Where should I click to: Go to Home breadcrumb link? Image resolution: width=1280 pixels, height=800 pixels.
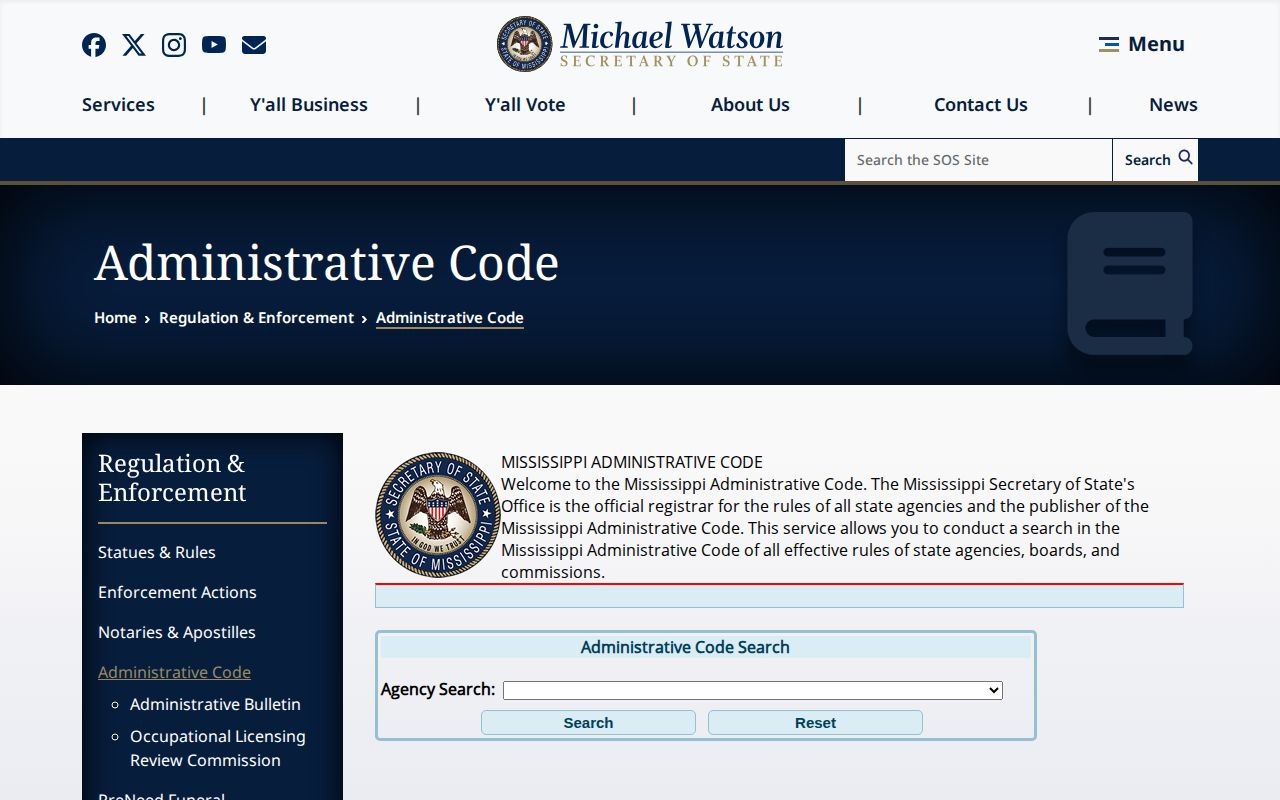(x=115, y=317)
